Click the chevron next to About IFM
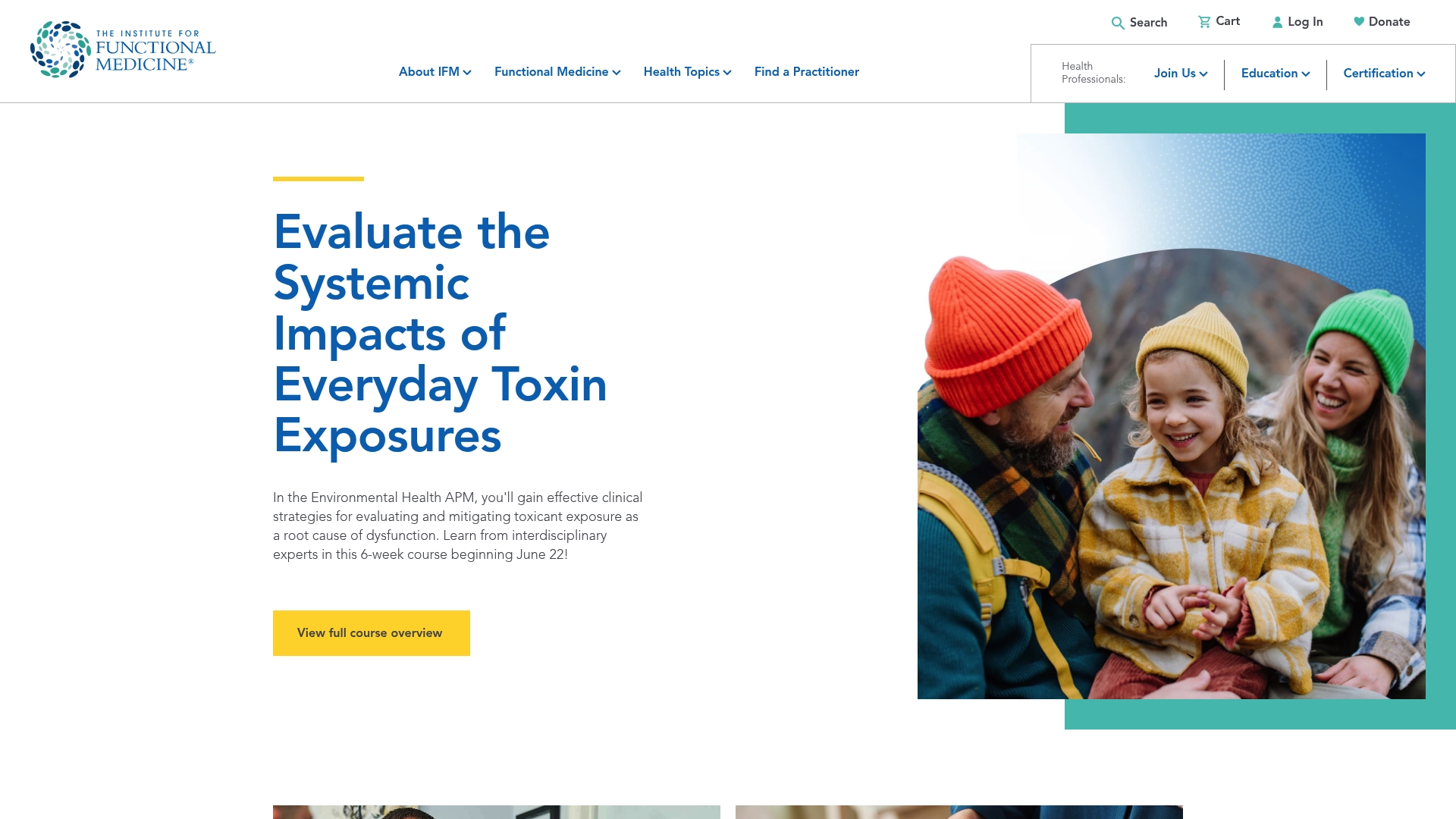Viewport: 1456px width, 819px height. point(467,73)
